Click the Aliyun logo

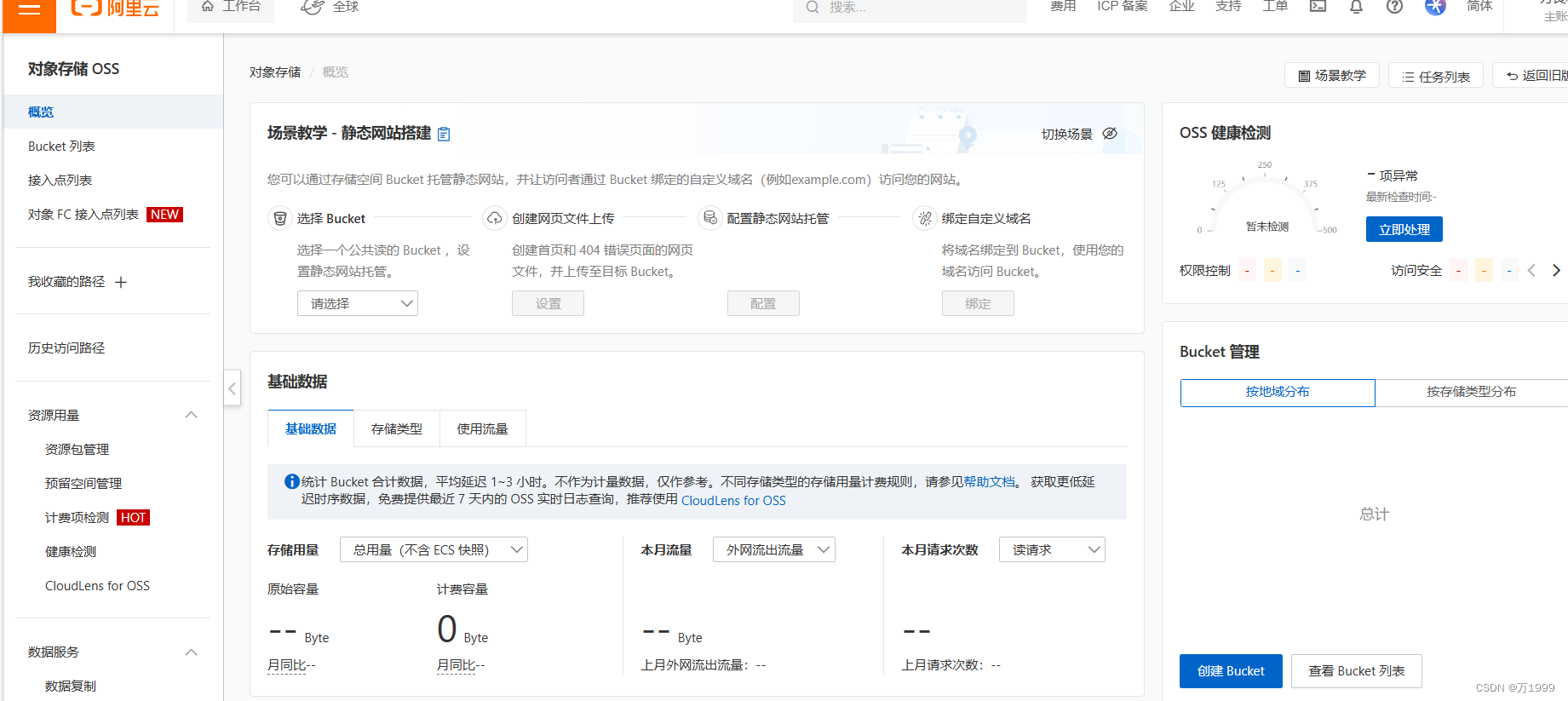tap(115, 9)
